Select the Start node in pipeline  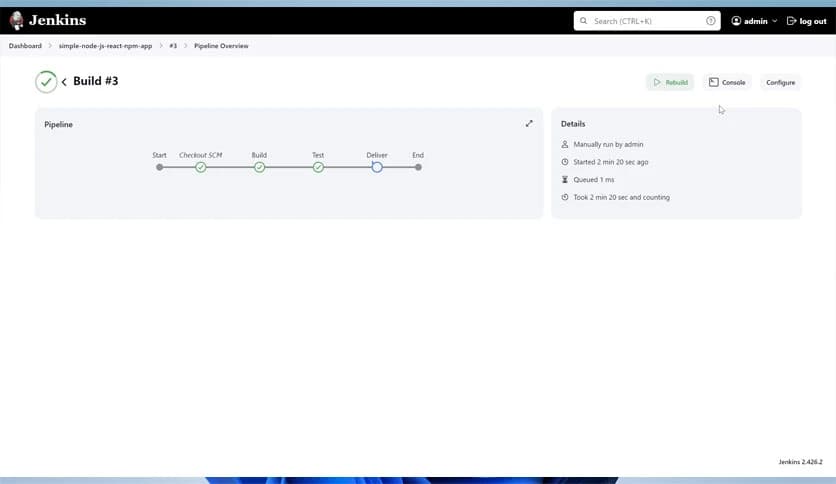coord(159,167)
